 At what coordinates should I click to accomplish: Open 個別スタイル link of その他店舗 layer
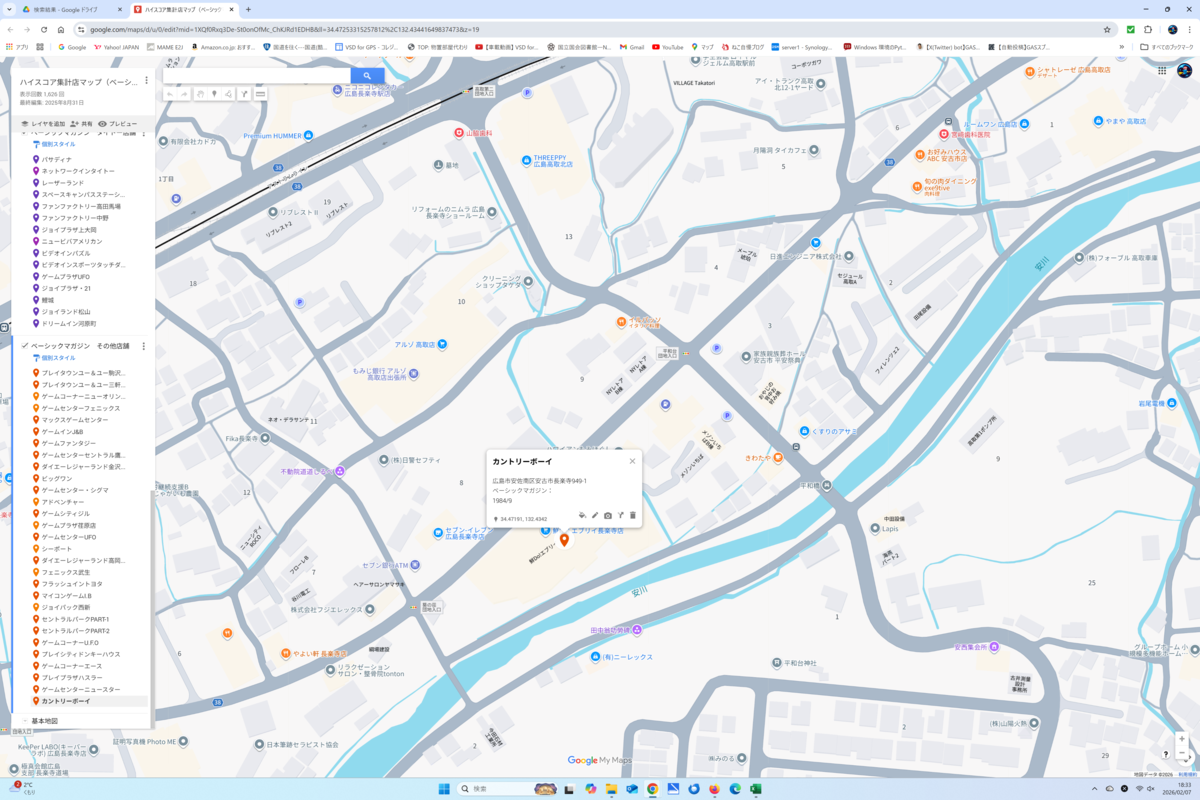click(x=55, y=358)
